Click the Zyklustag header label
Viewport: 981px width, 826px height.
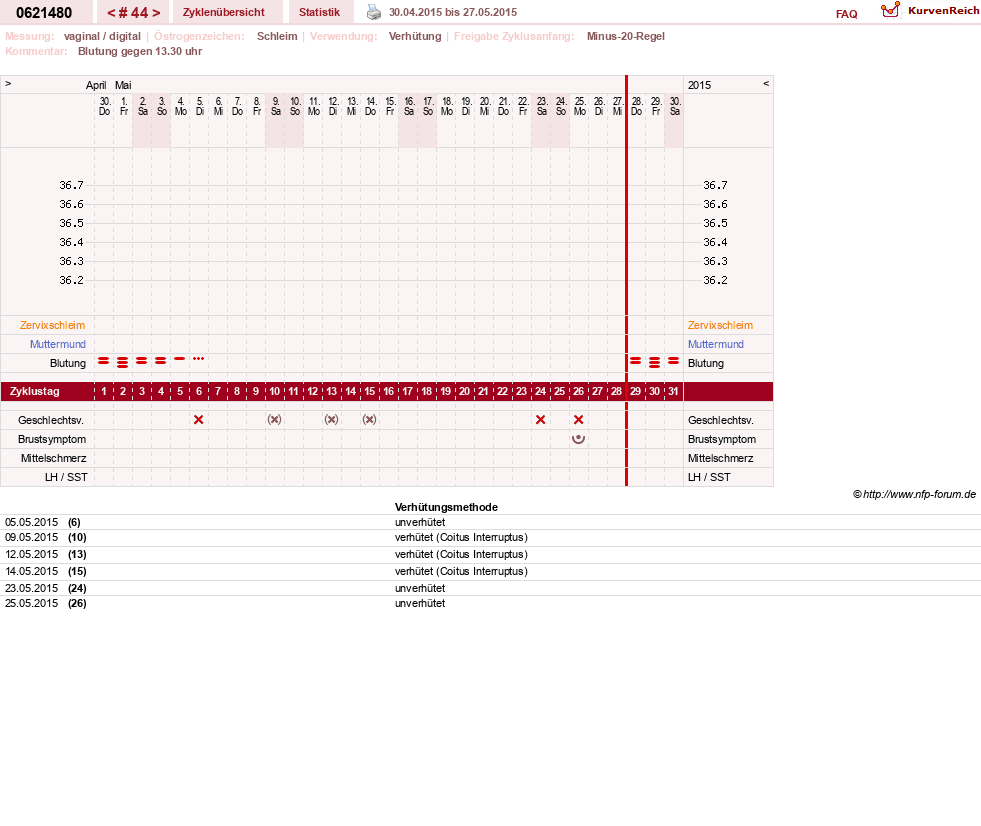[34, 392]
